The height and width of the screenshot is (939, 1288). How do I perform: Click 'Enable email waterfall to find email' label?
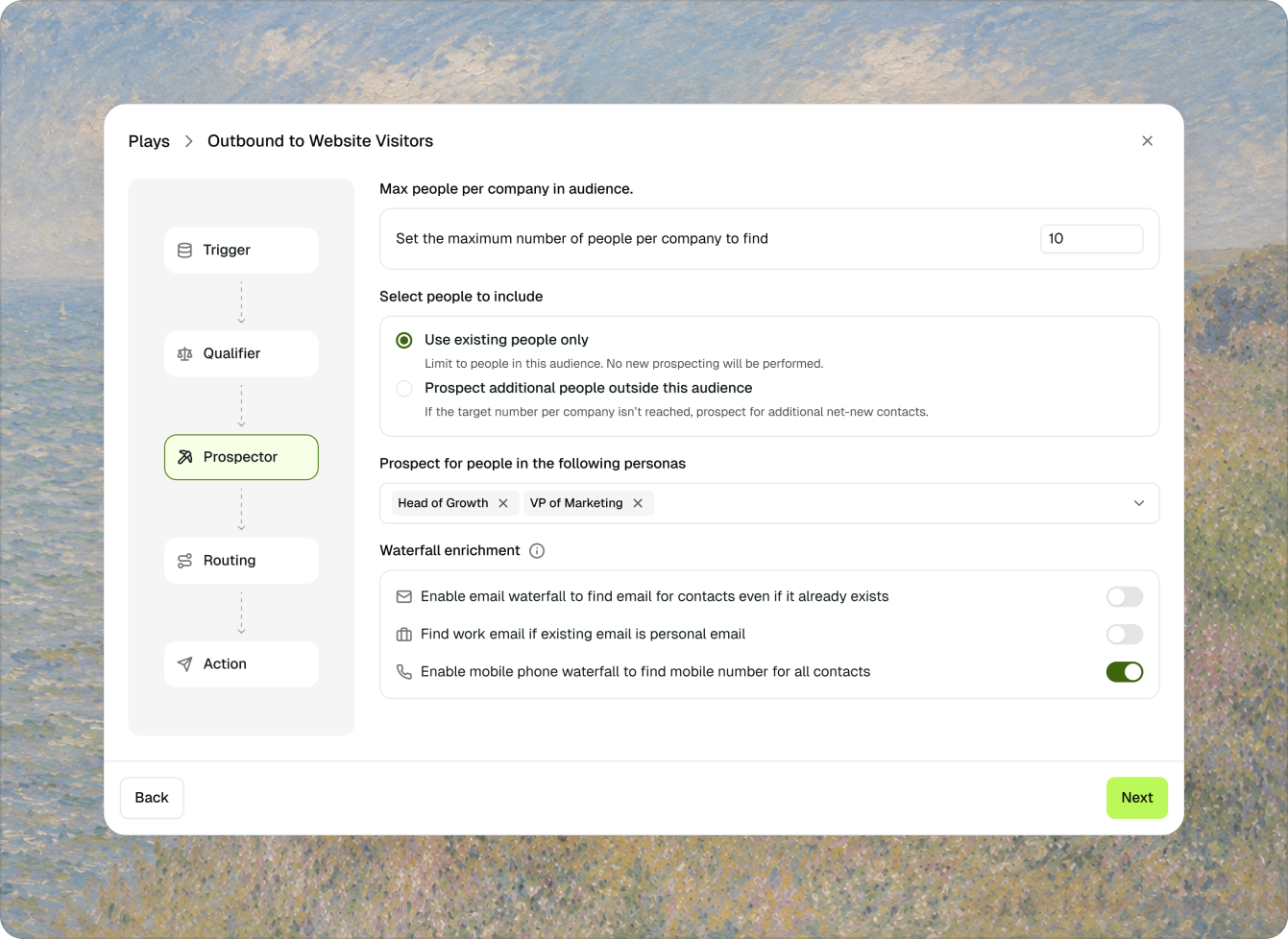(654, 597)
